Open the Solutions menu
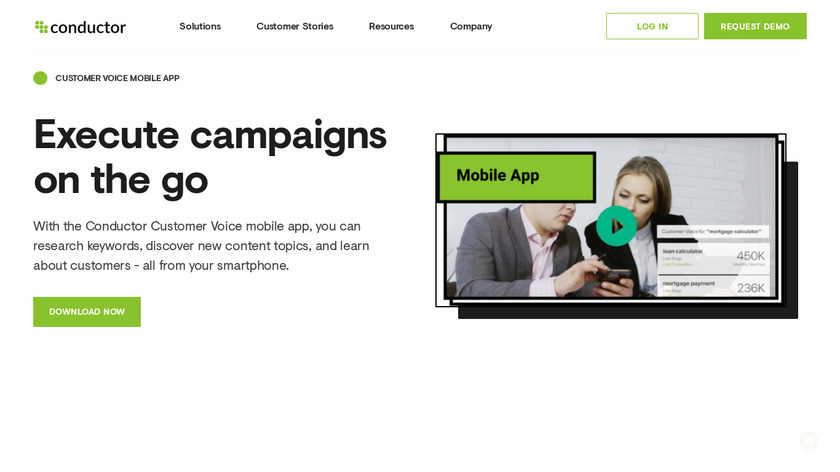The height and width of the screenshot is (472, 840). click(x=200, y=26)
